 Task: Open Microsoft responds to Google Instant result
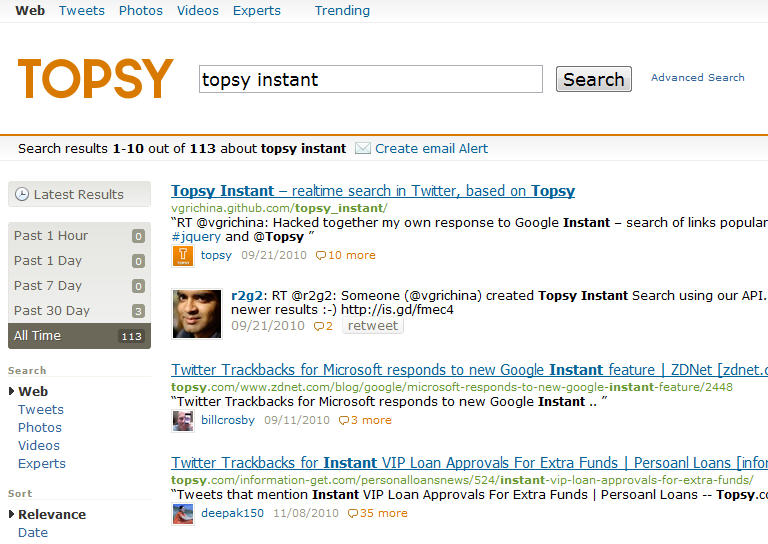(469, 370)
